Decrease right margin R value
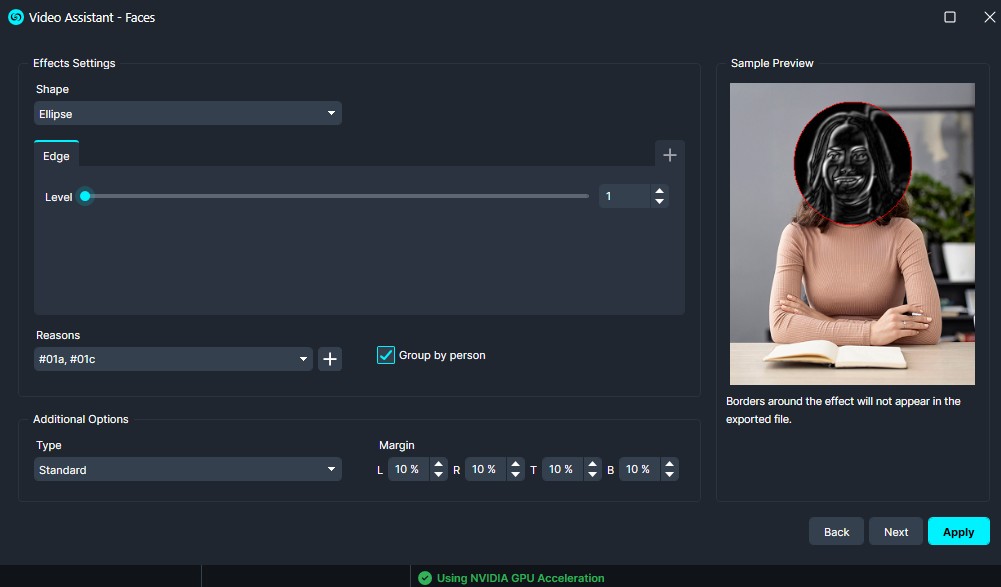This screenshot has height=587, width=1001. point(515,475)
